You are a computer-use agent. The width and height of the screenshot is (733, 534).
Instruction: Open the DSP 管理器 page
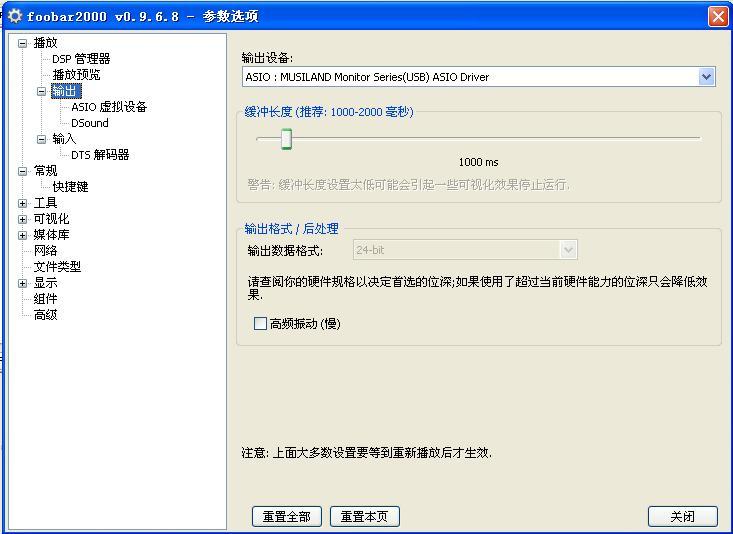click(81, 59)
